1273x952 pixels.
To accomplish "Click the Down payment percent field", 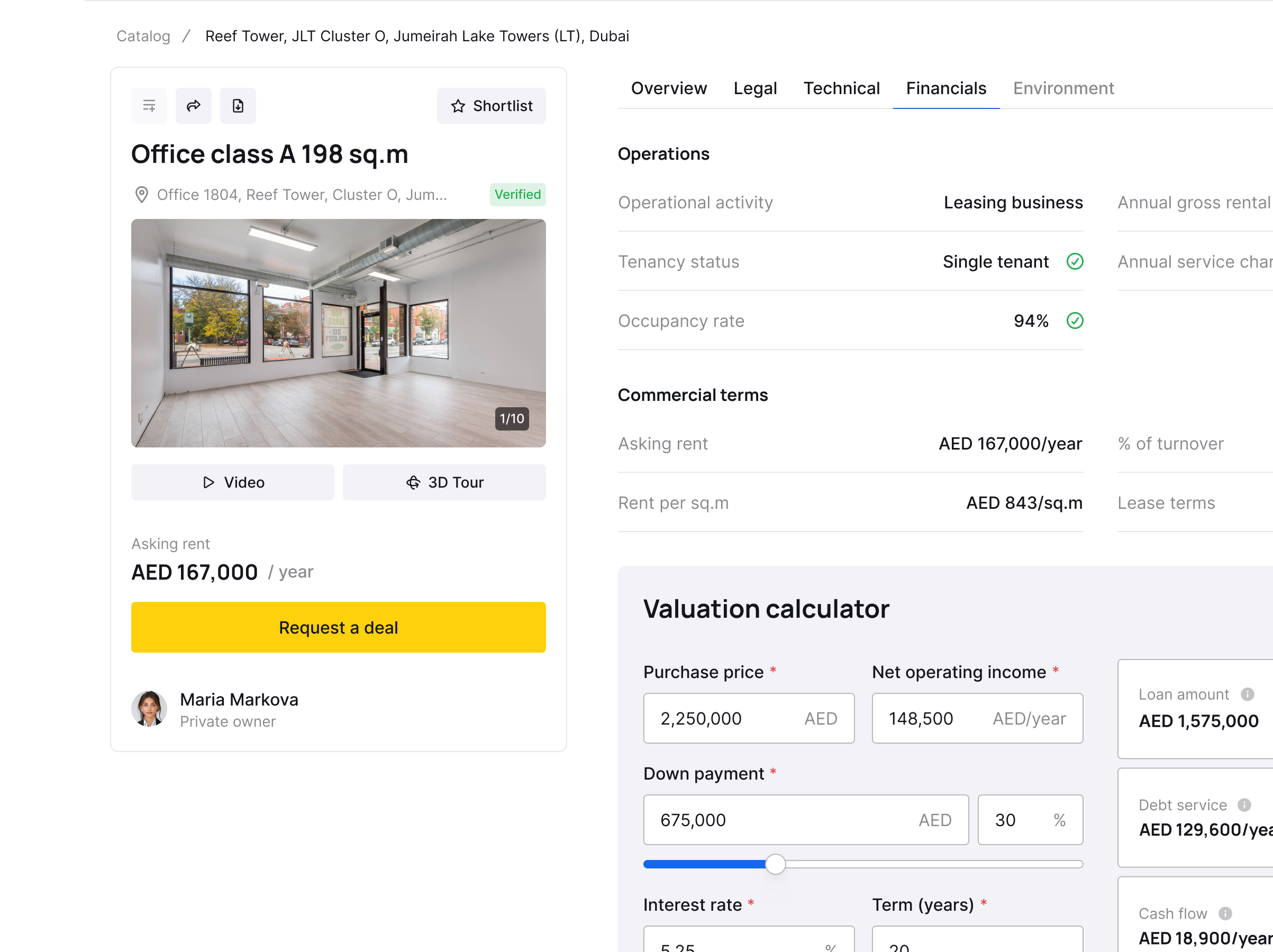I will [1030, 820].
